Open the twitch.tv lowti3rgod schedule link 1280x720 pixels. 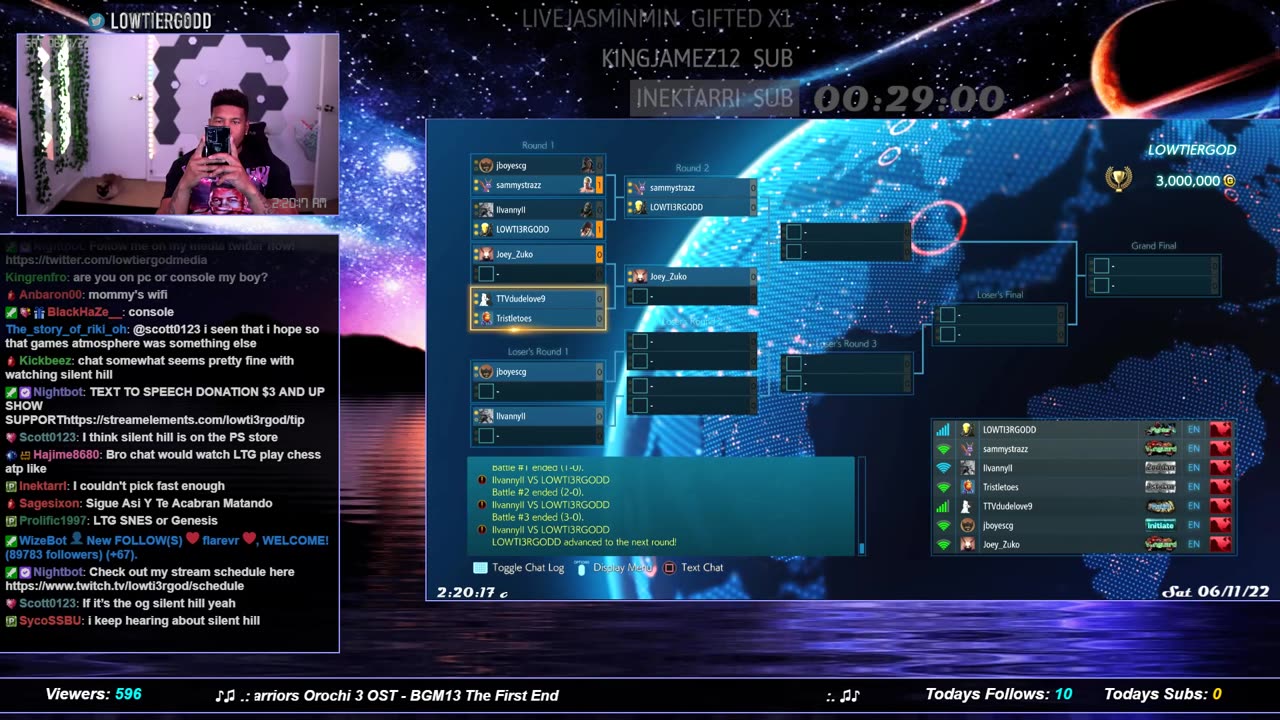pyautogui.click(x=125, y=586)
